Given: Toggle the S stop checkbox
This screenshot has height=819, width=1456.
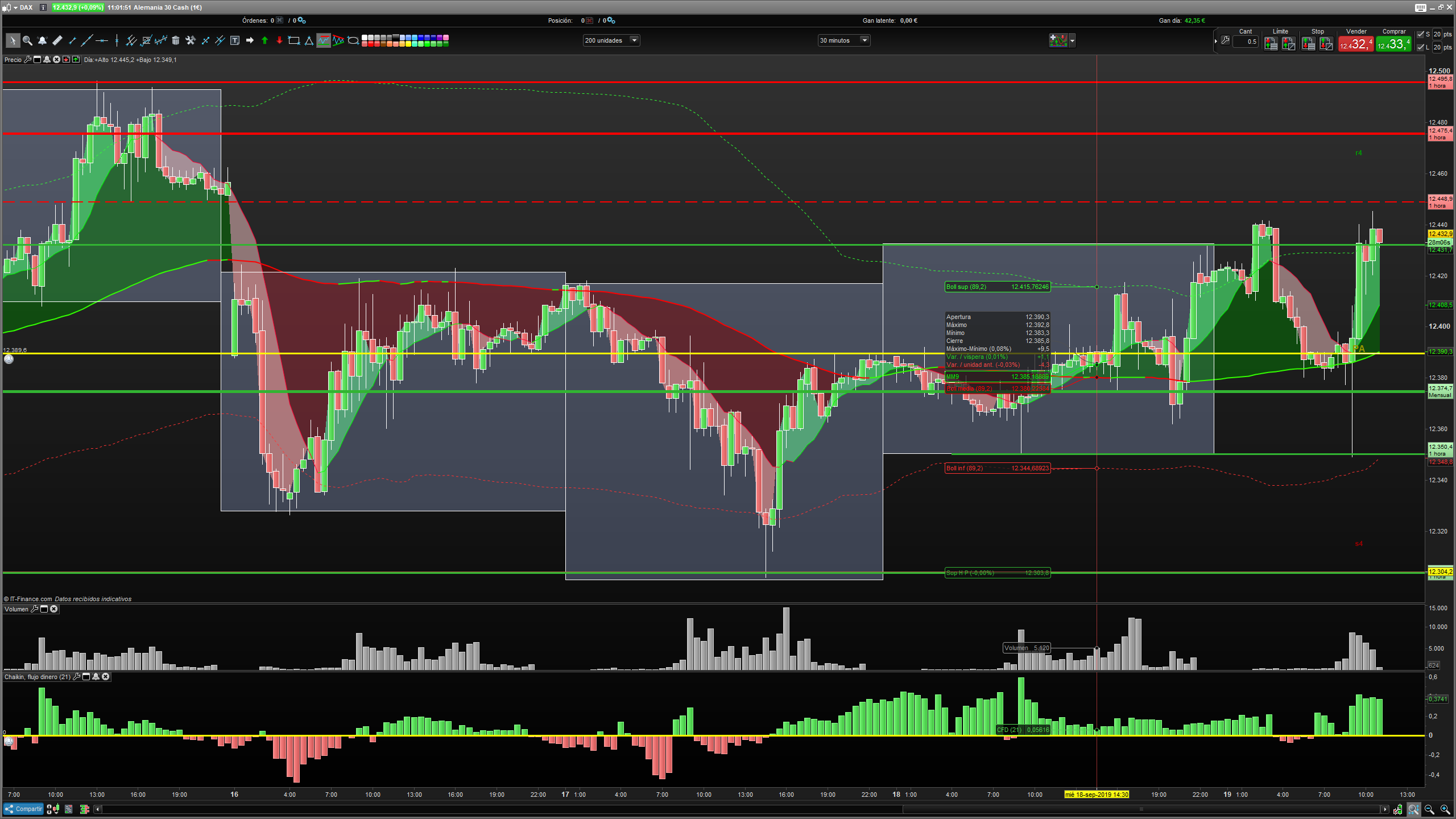Looking at the screenshot, I should tap(1421, 34).
